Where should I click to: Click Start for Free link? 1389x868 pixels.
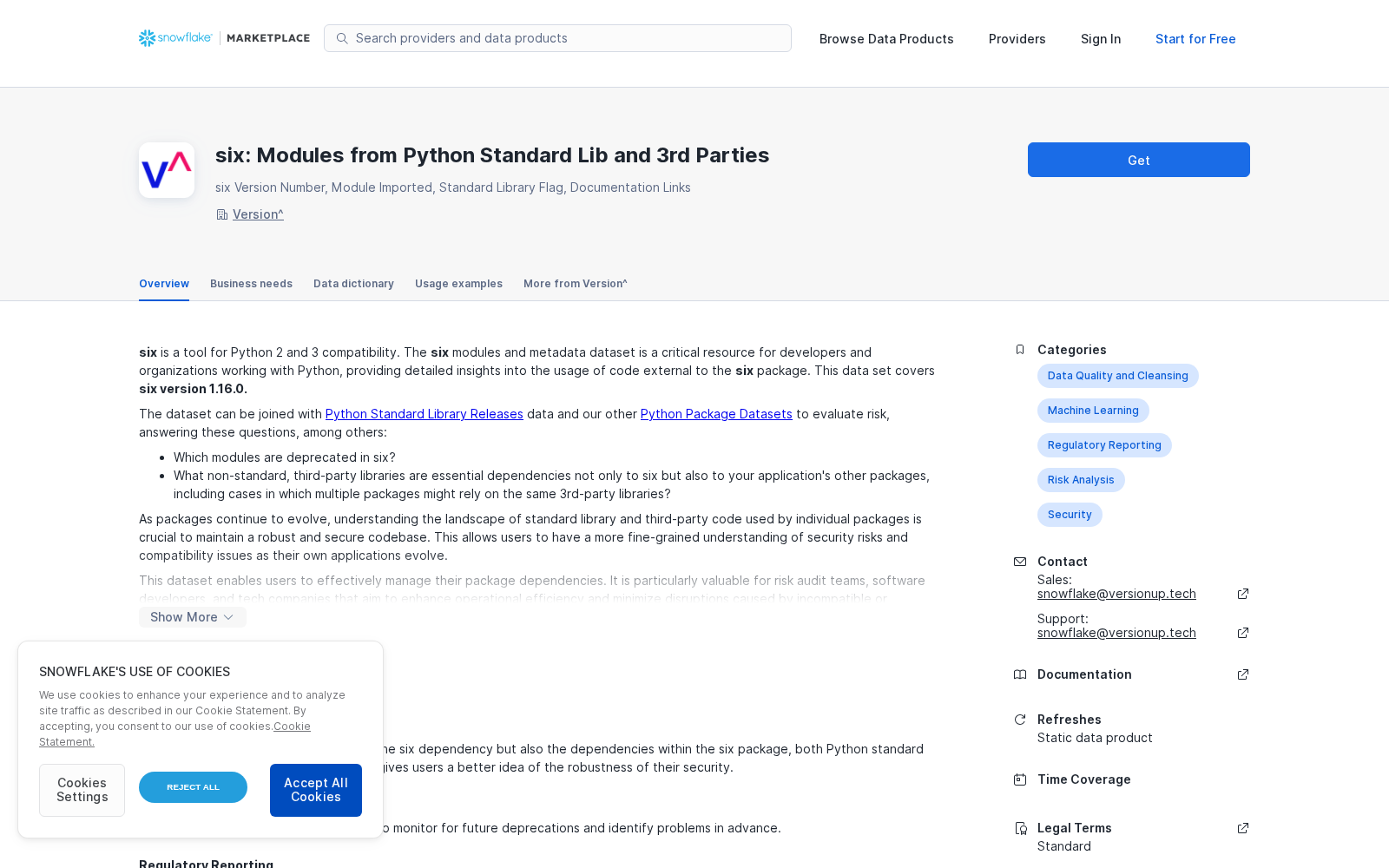[1195, 39]
